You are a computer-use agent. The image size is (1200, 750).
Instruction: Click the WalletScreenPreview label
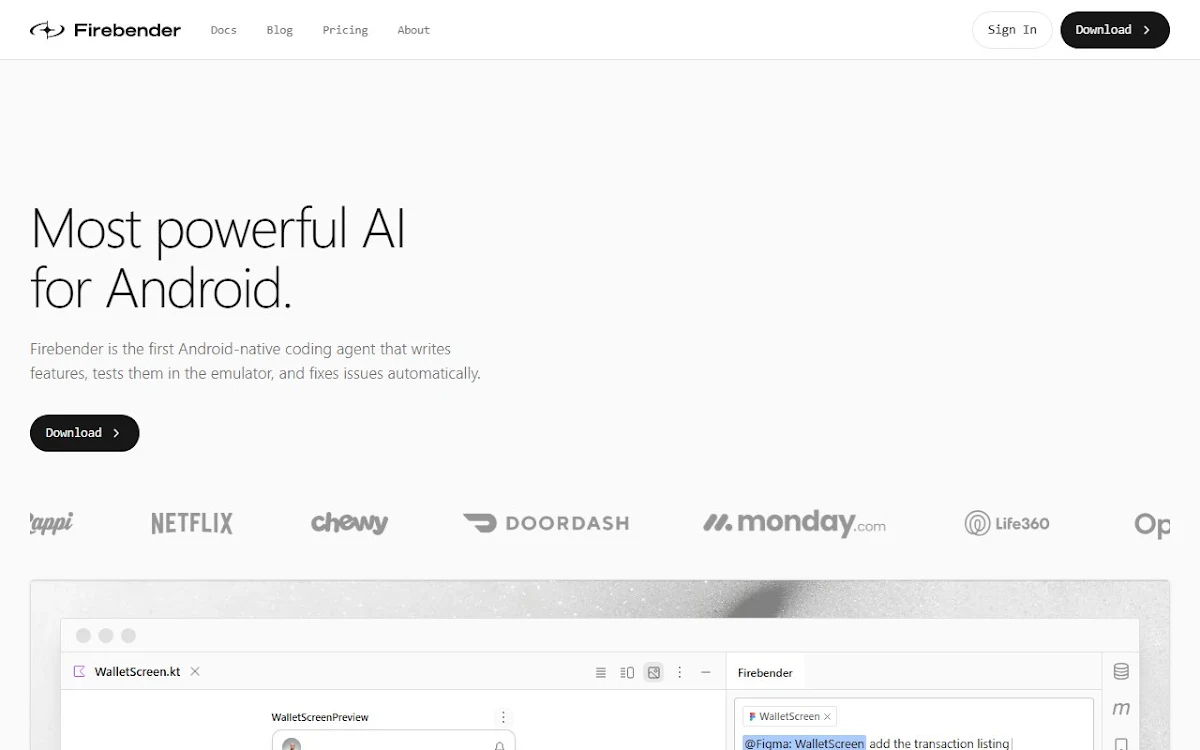point(320,717)
